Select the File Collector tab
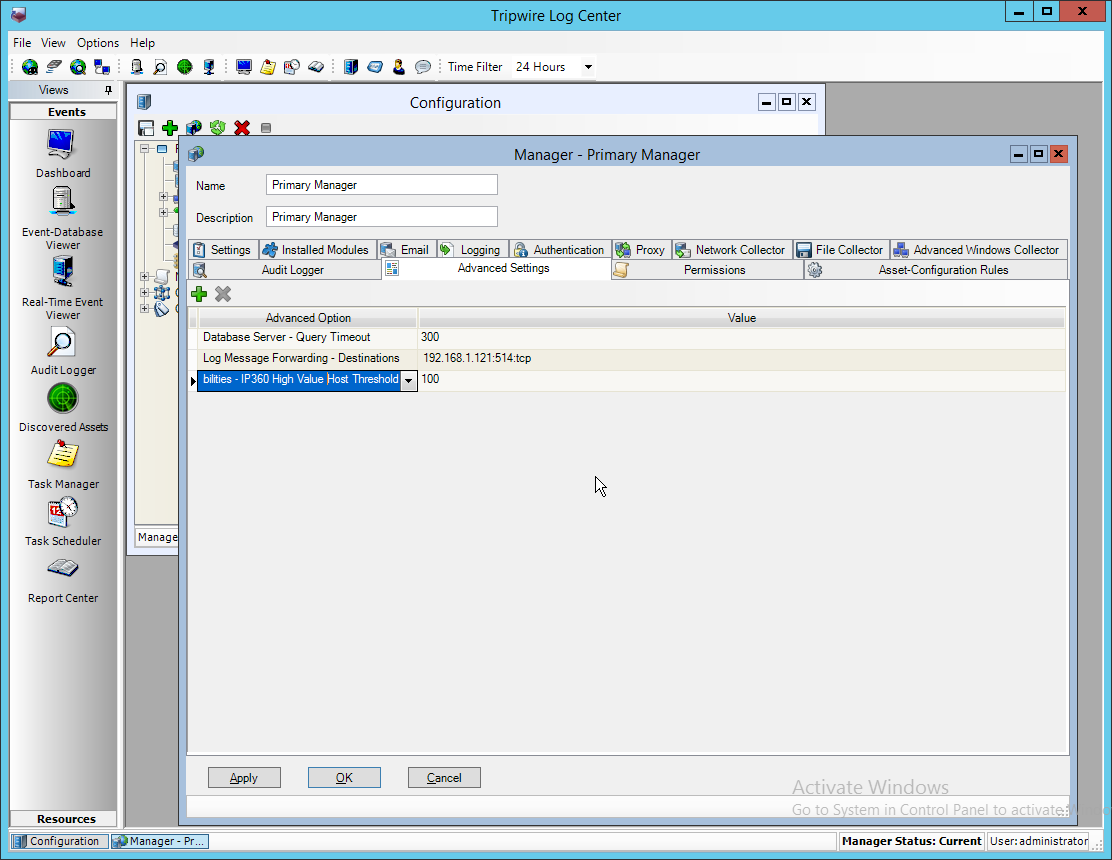1112x860 pixels. tap(841, 250)
